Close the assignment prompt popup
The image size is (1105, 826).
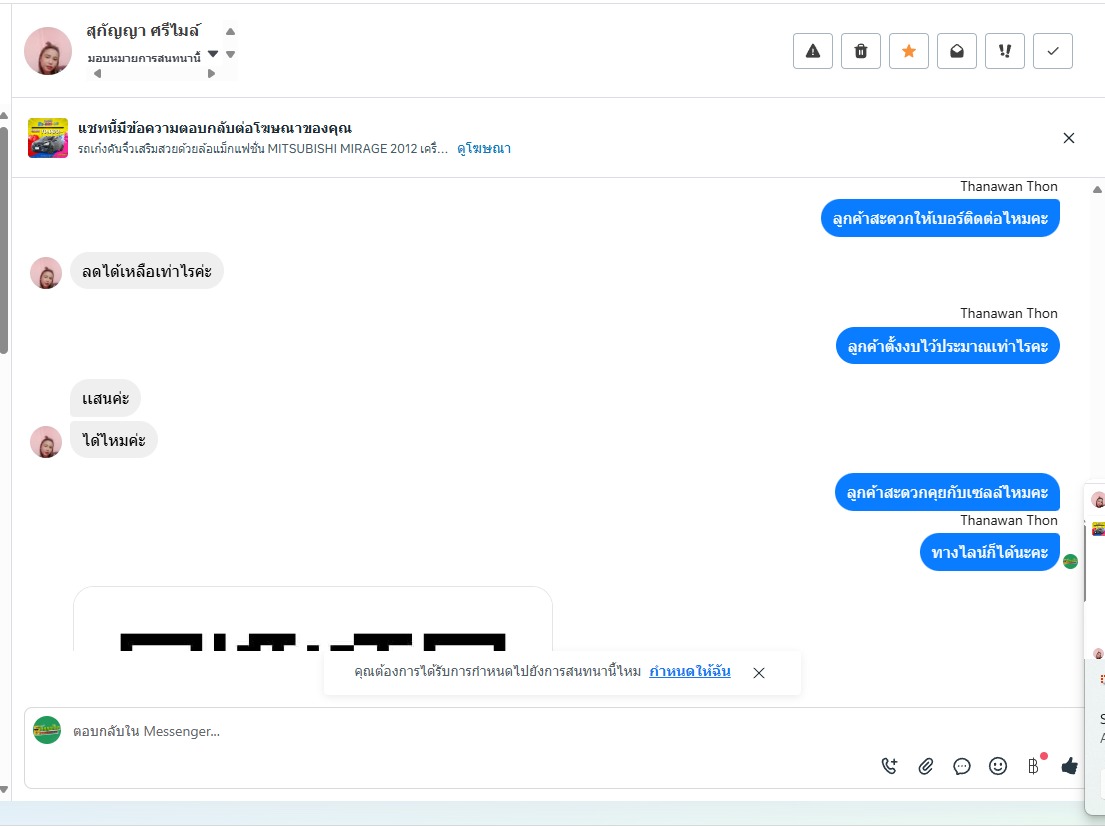point(758,673)
